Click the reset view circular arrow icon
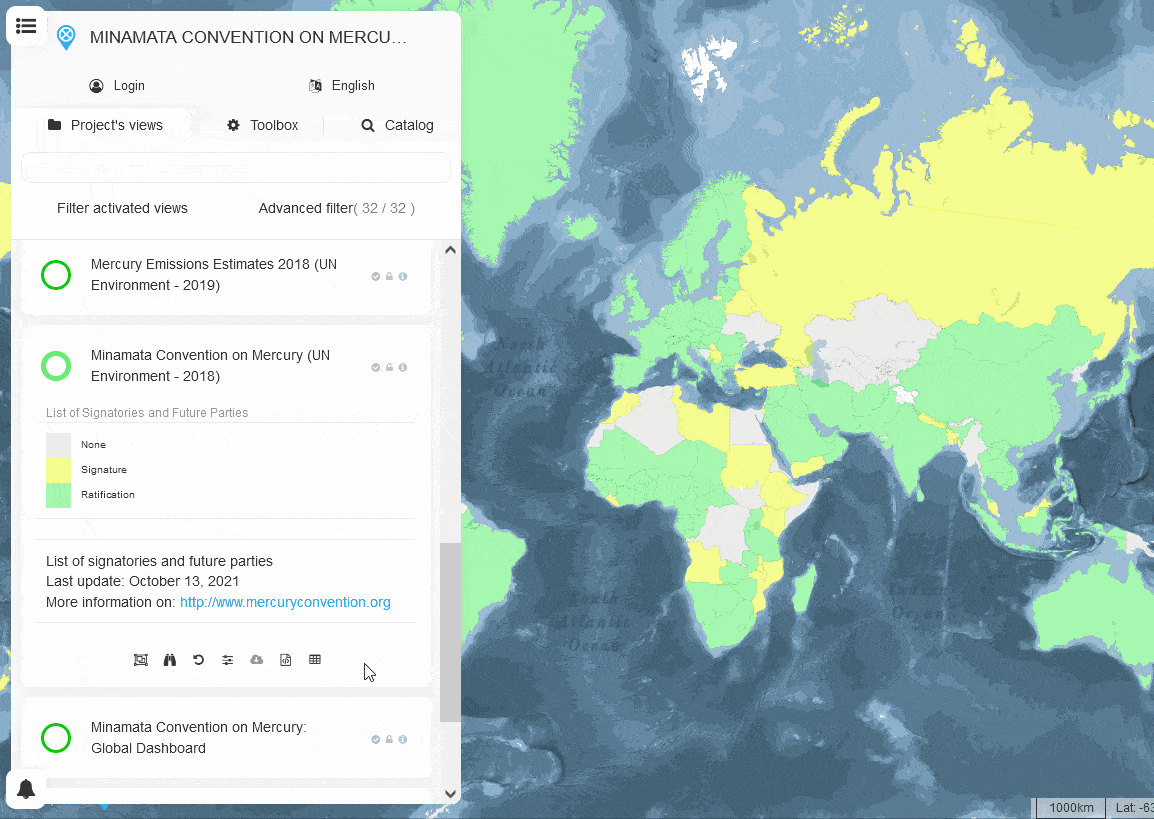Image resolution: width=1154 pixels, height=819 pixels. [198, 660]
